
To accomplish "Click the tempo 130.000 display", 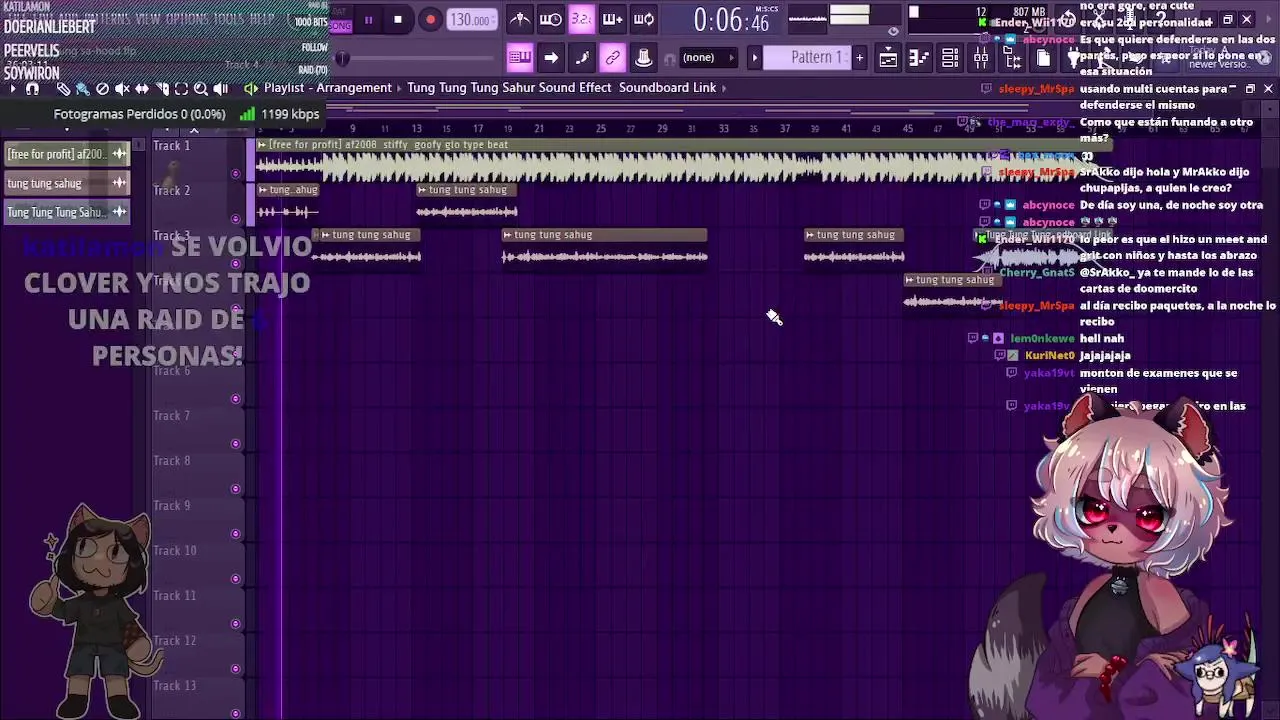I will click(x=471, y=20).
